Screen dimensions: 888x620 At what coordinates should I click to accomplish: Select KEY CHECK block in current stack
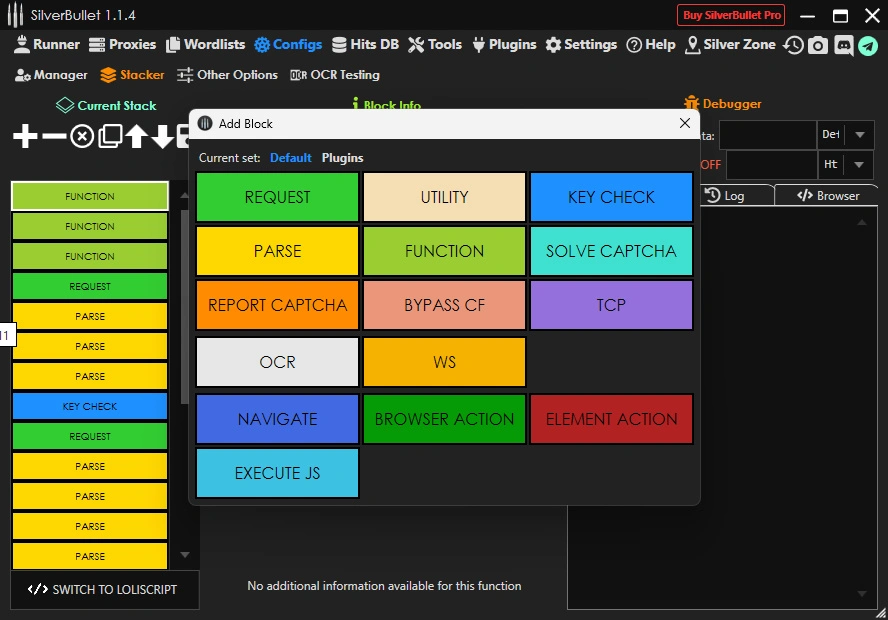(90, 407)
